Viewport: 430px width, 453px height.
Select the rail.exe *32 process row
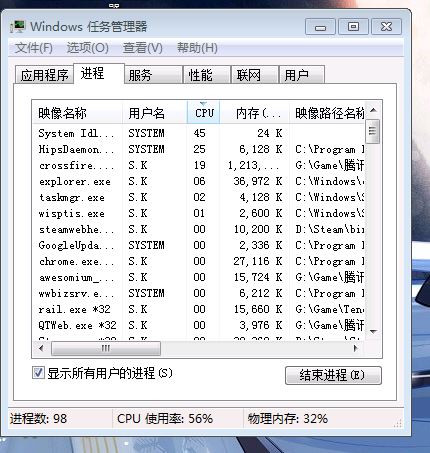pyautogui.click(x=198, y=309)
